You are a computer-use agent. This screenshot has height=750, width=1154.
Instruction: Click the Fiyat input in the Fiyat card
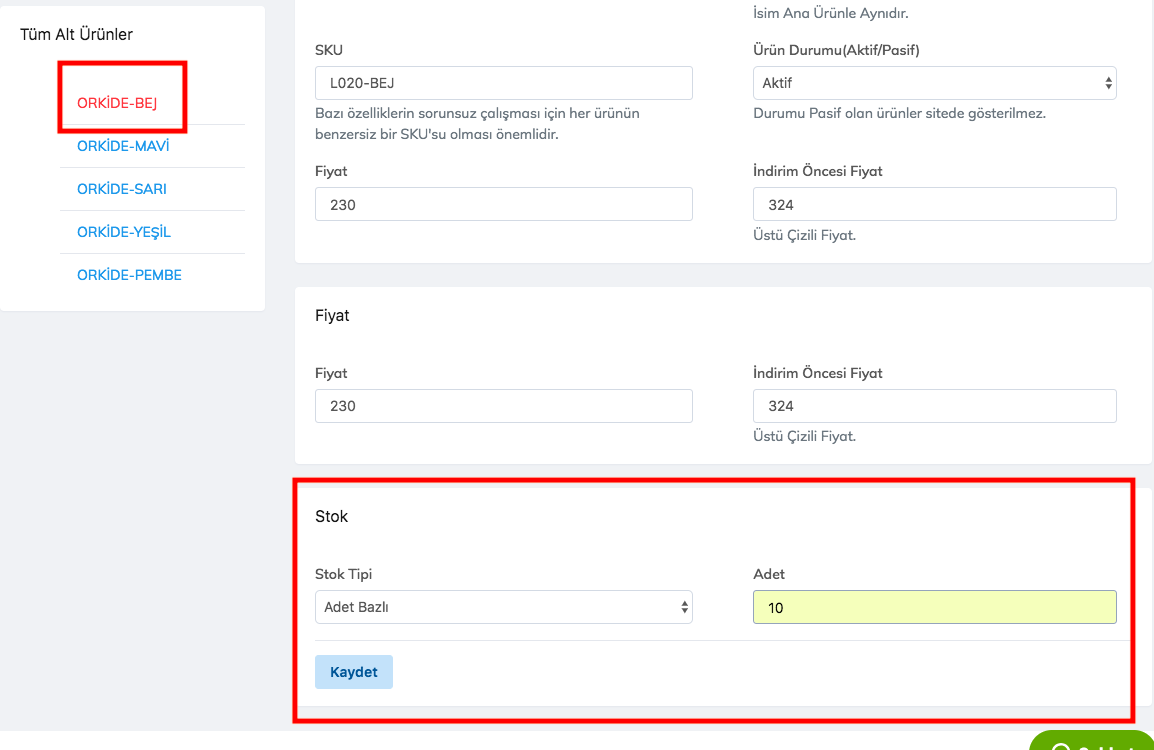tap(503, 407)
